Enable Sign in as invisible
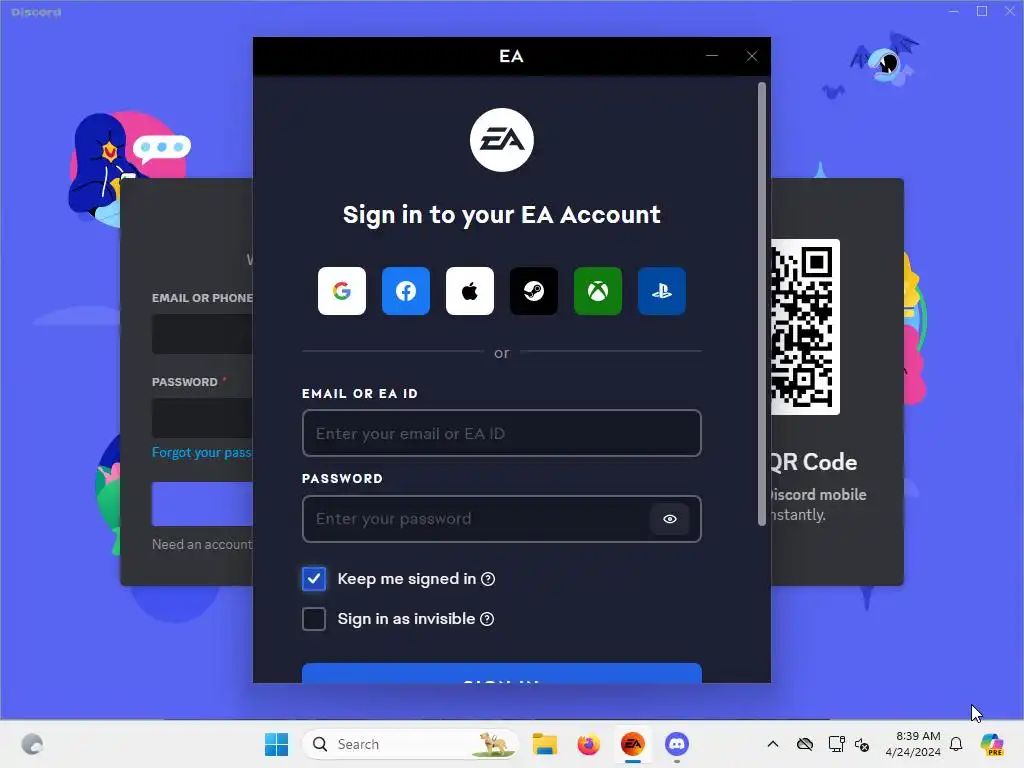 [314, 619]
